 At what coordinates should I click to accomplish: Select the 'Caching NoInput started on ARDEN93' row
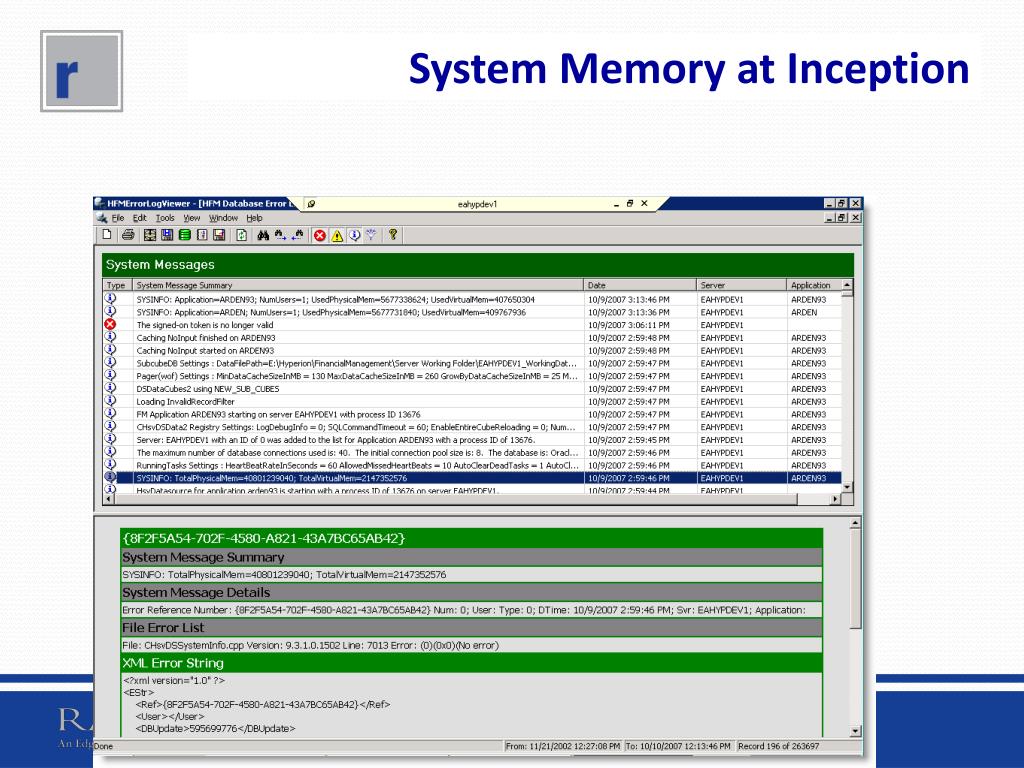tap(472, 351)
